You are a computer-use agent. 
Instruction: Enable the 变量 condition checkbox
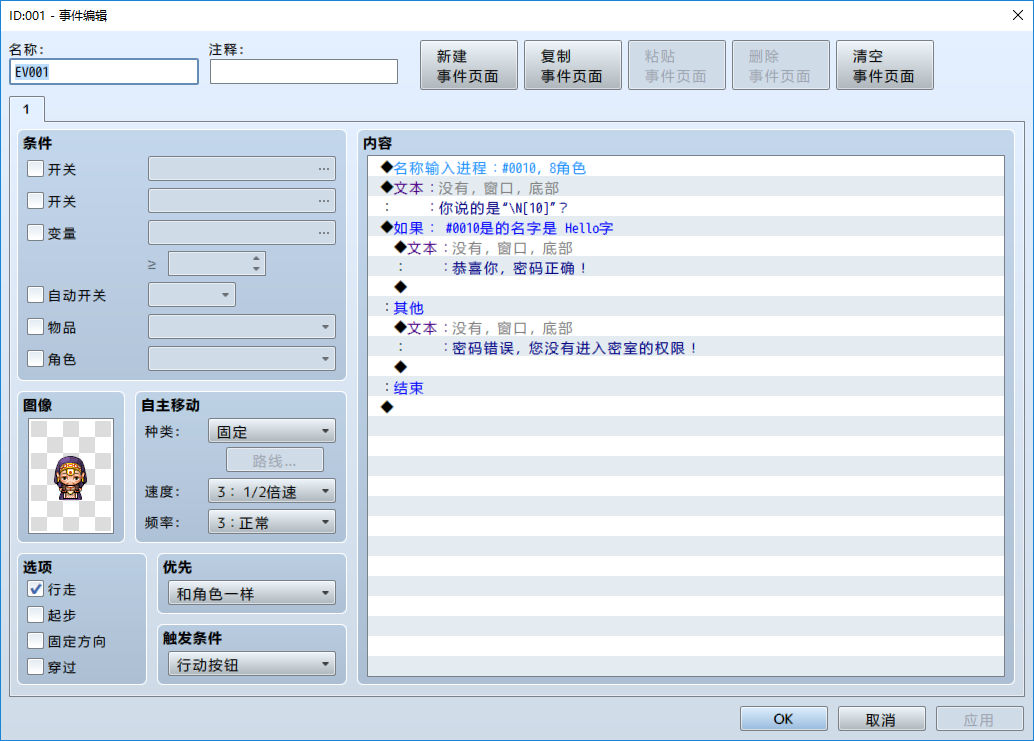(x=36, y=233)
